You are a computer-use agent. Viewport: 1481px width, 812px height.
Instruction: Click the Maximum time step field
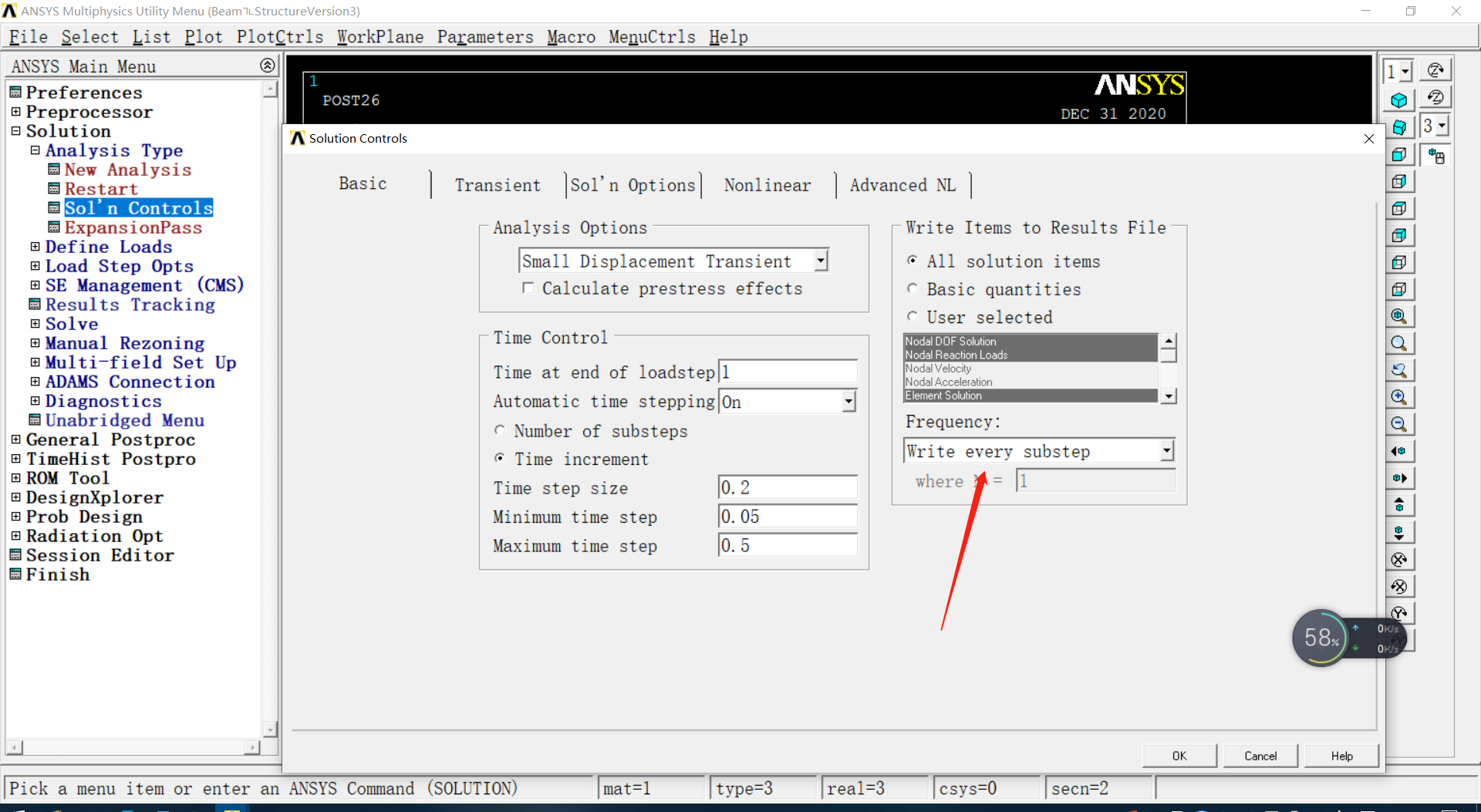(788, 545)
